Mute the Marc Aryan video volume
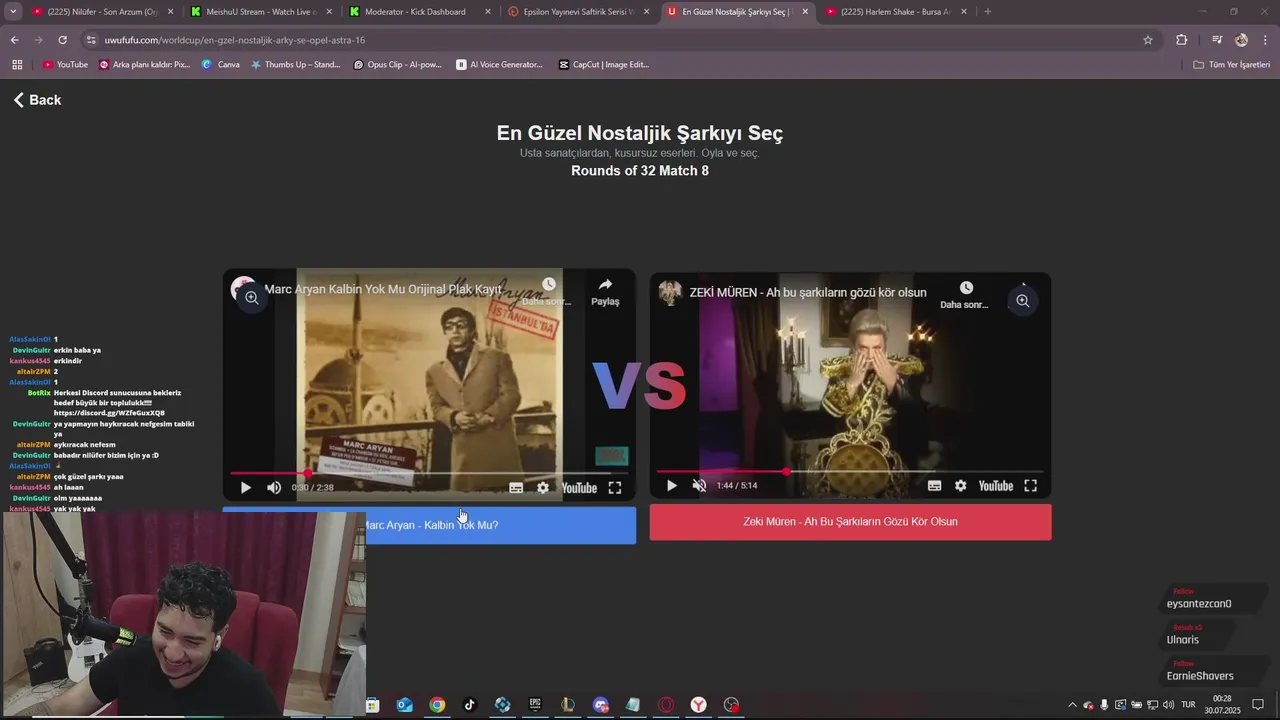Viewport: 1280px width, 720px height. tap(274, 488)
